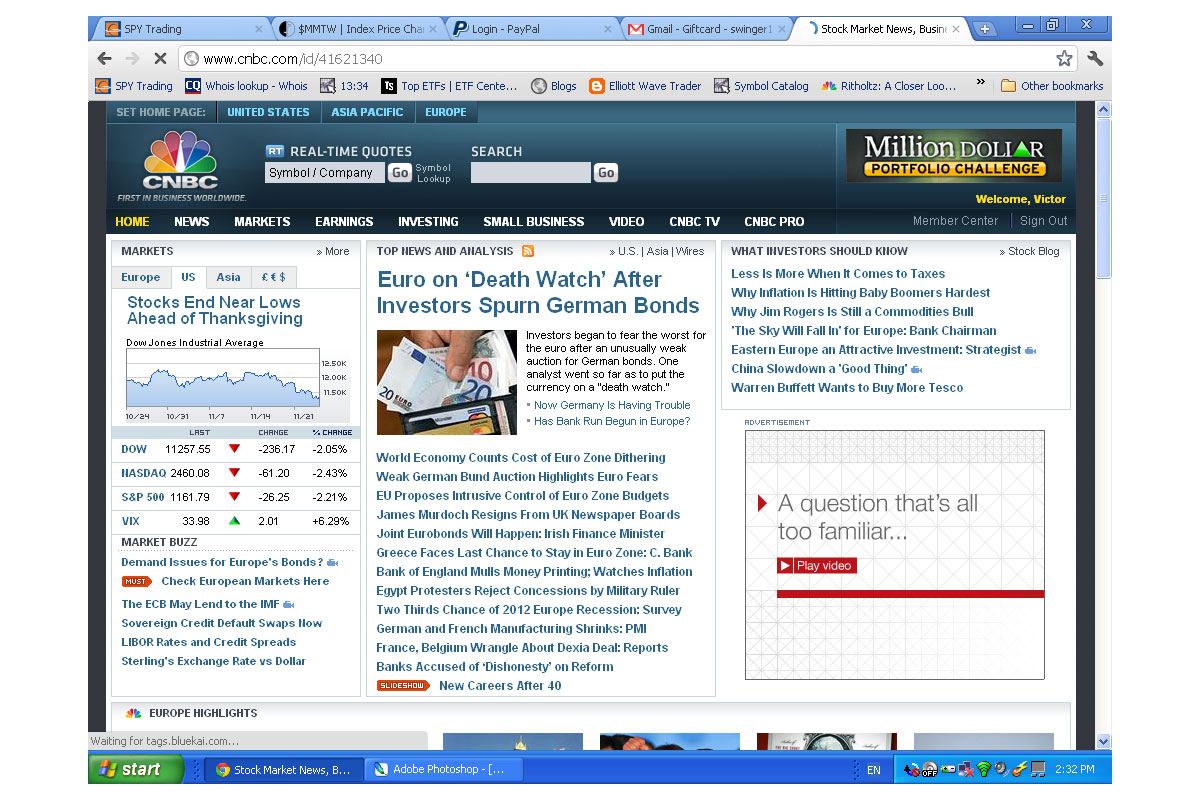1200x800 pixels.
Task: Click the scrollbar down arrow
Action: (x=1103, y=741)
